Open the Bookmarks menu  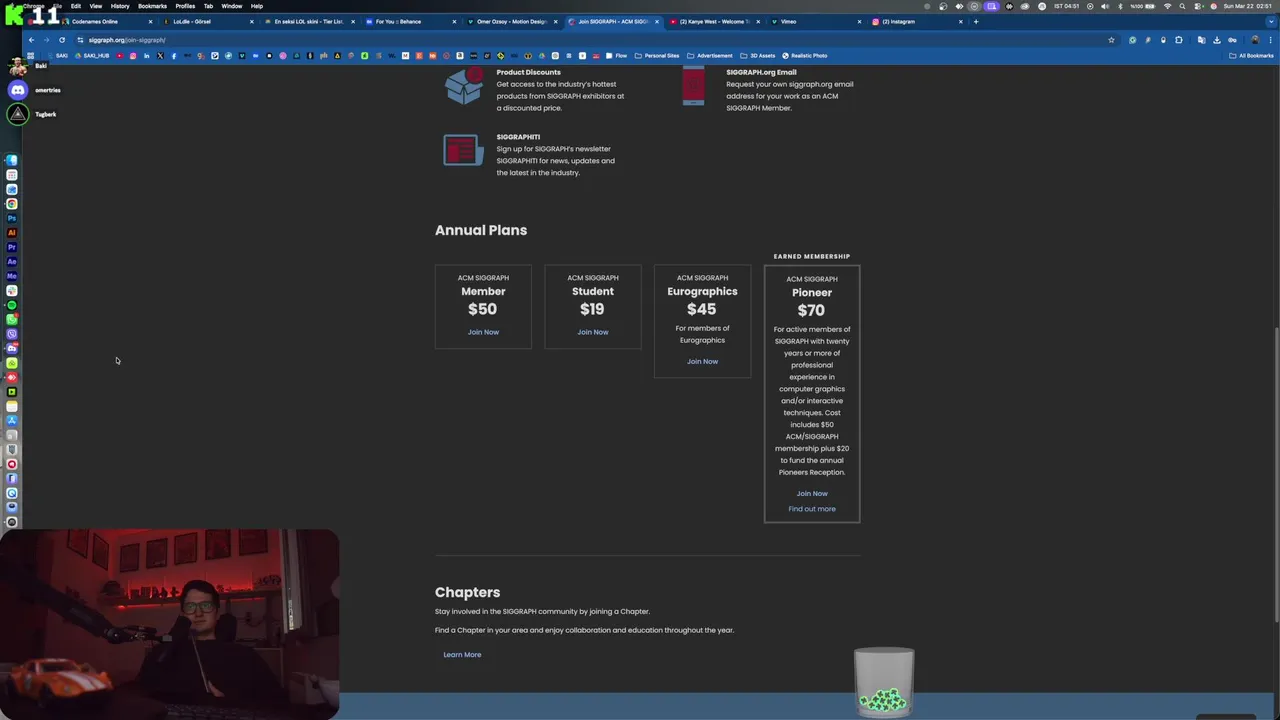coord(152,6)
